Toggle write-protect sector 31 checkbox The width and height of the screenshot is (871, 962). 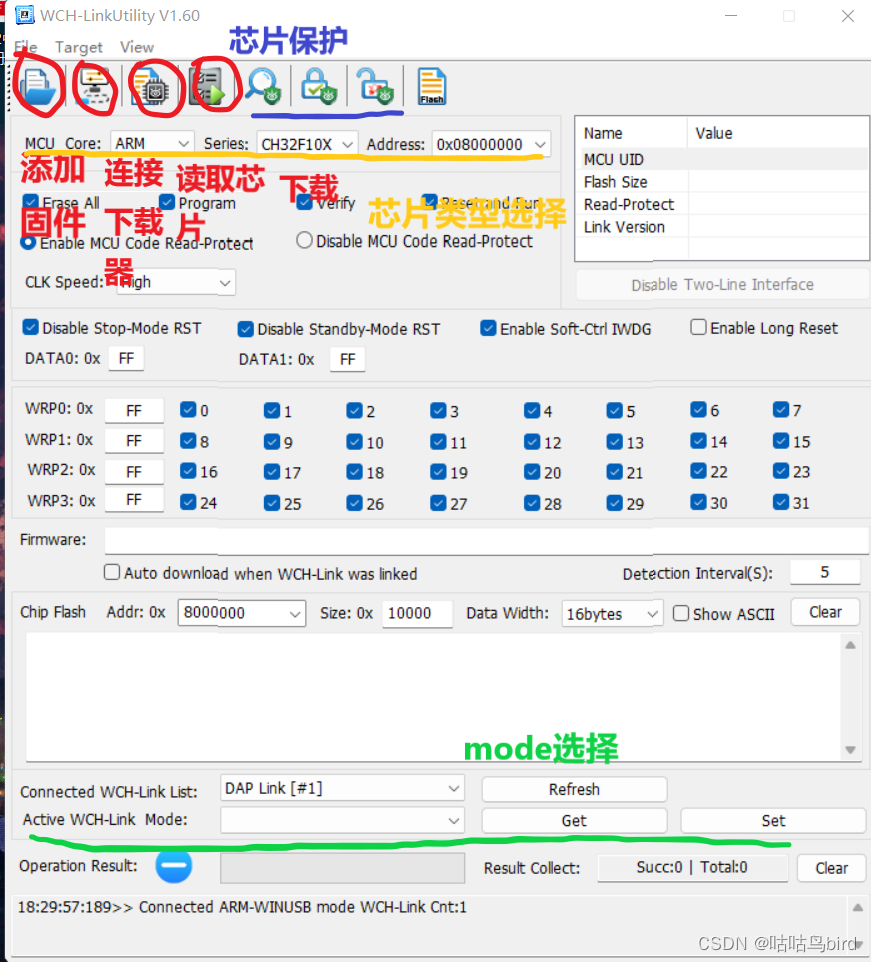[781, 502]
